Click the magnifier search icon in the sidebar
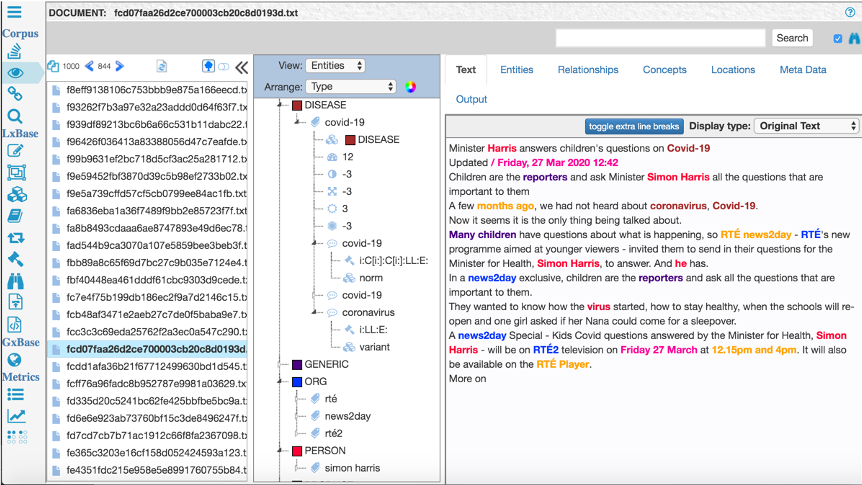862x485 pixels. (15, 115)
